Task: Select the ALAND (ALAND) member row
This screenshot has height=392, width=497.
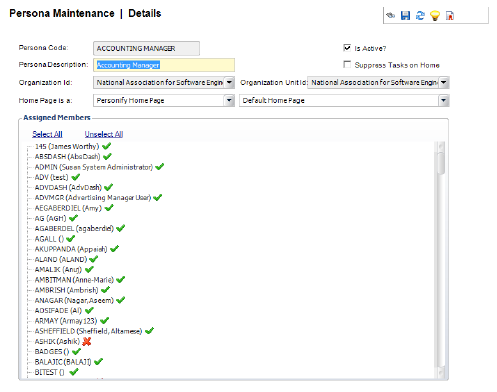Action: coord(61,259)
